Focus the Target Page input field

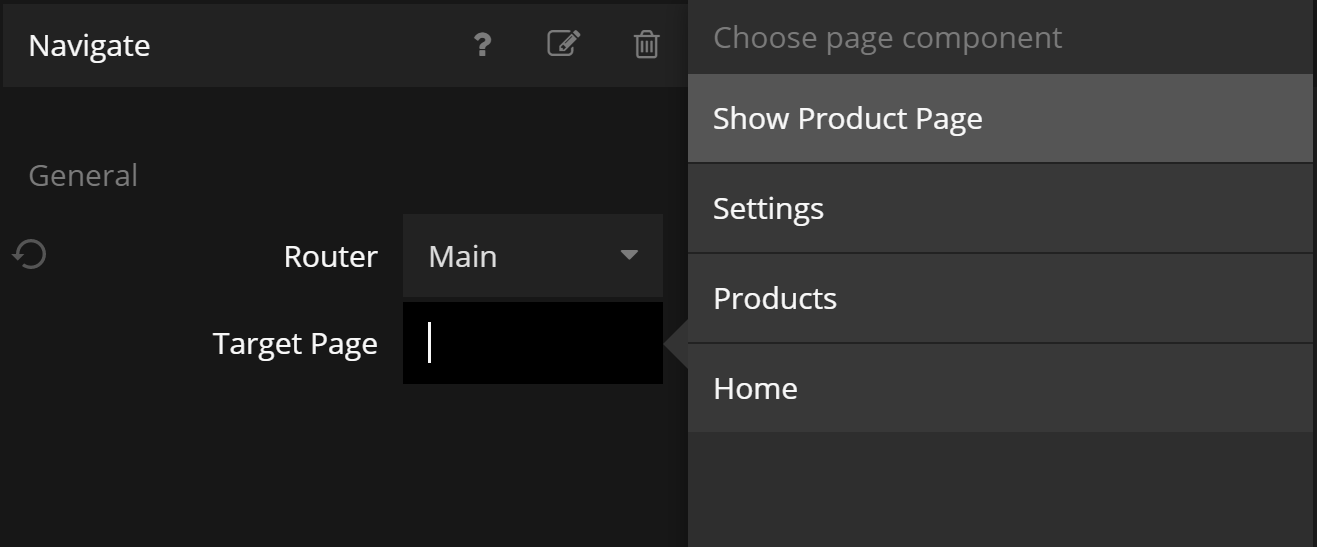pyautogui.click(x=532, y=343)
